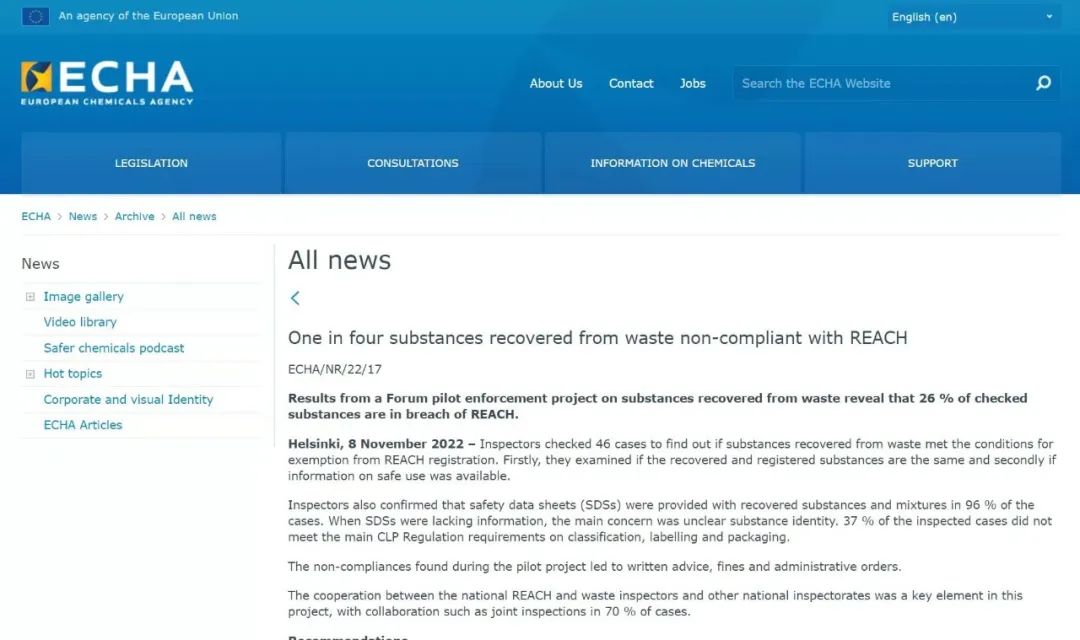1080x640 pixels.
Task: Click the Archive breadcrumb link
Action: [134, 216]
